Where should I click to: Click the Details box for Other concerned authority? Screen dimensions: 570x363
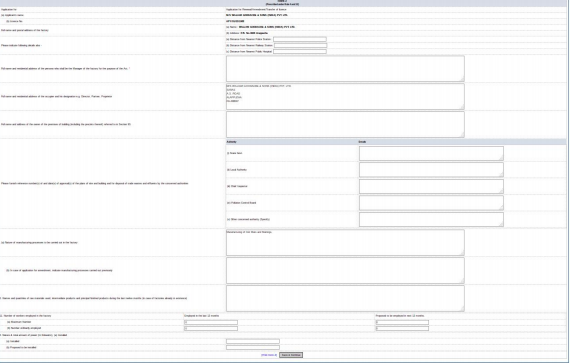431,219
